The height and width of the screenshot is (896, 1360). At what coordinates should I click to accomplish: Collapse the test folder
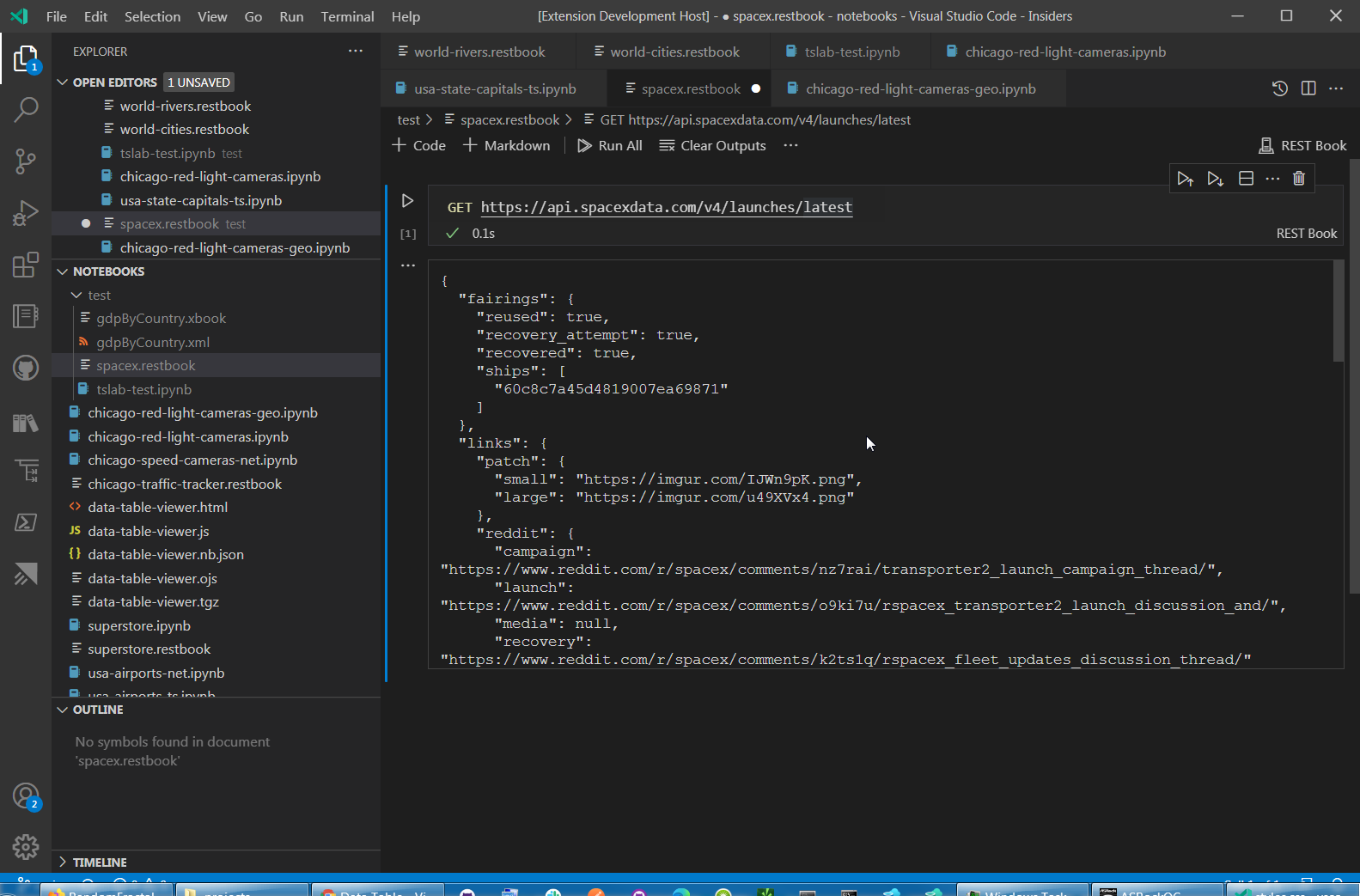pyautogui.click(x=77, y=296)
